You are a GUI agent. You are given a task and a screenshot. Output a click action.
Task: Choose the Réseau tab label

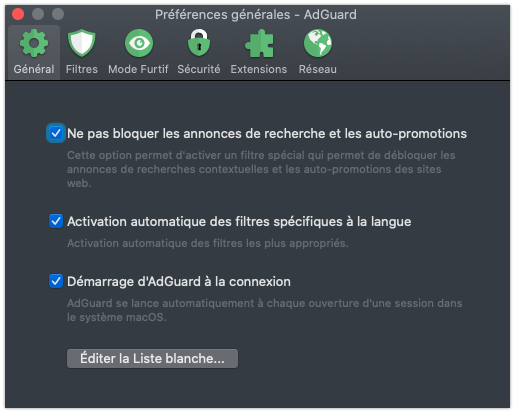click(x=318, y=69)
